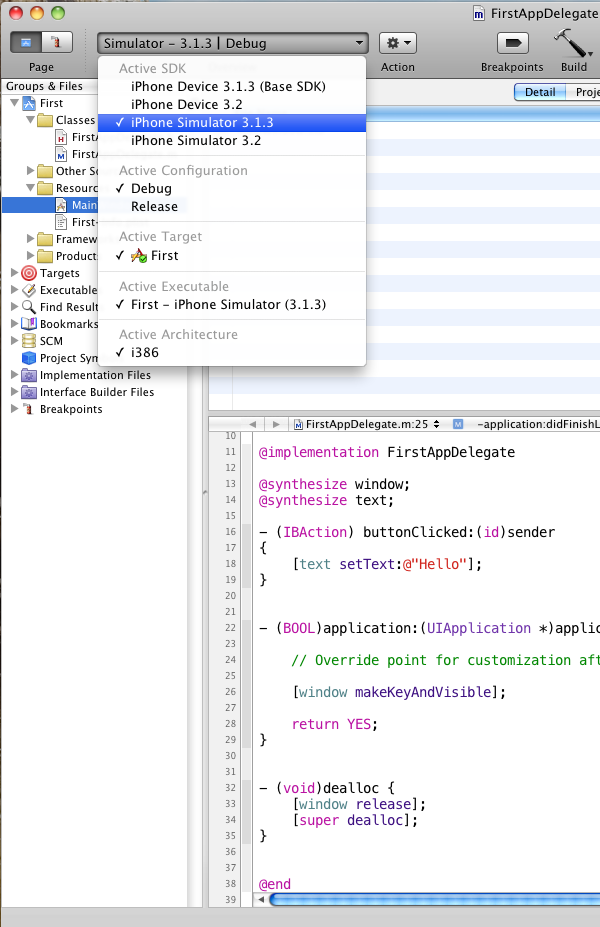
Task: Expand the Other Sources folder triangle
Action: point(30,171)
